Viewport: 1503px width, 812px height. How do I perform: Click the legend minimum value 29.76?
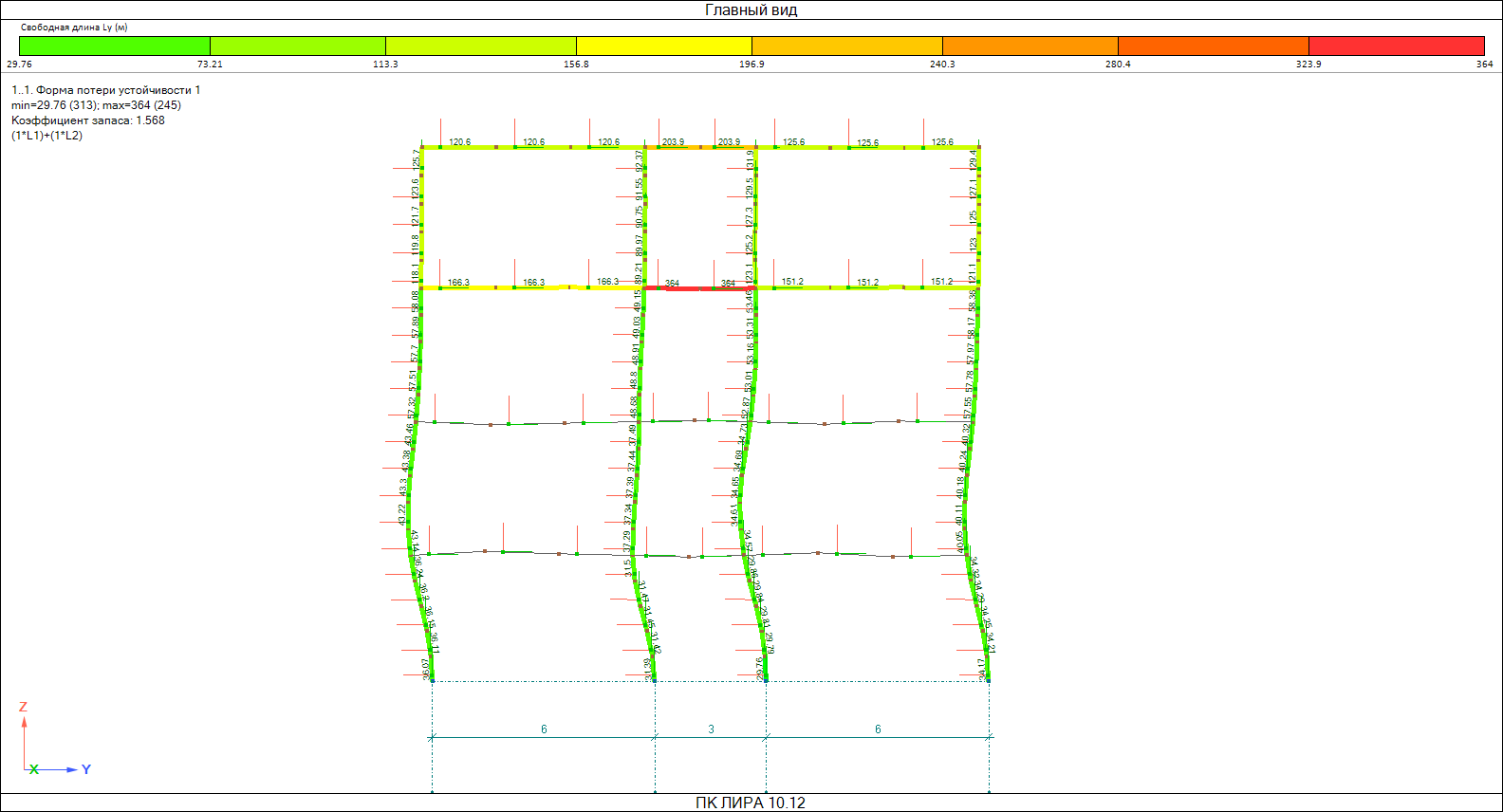19,65
